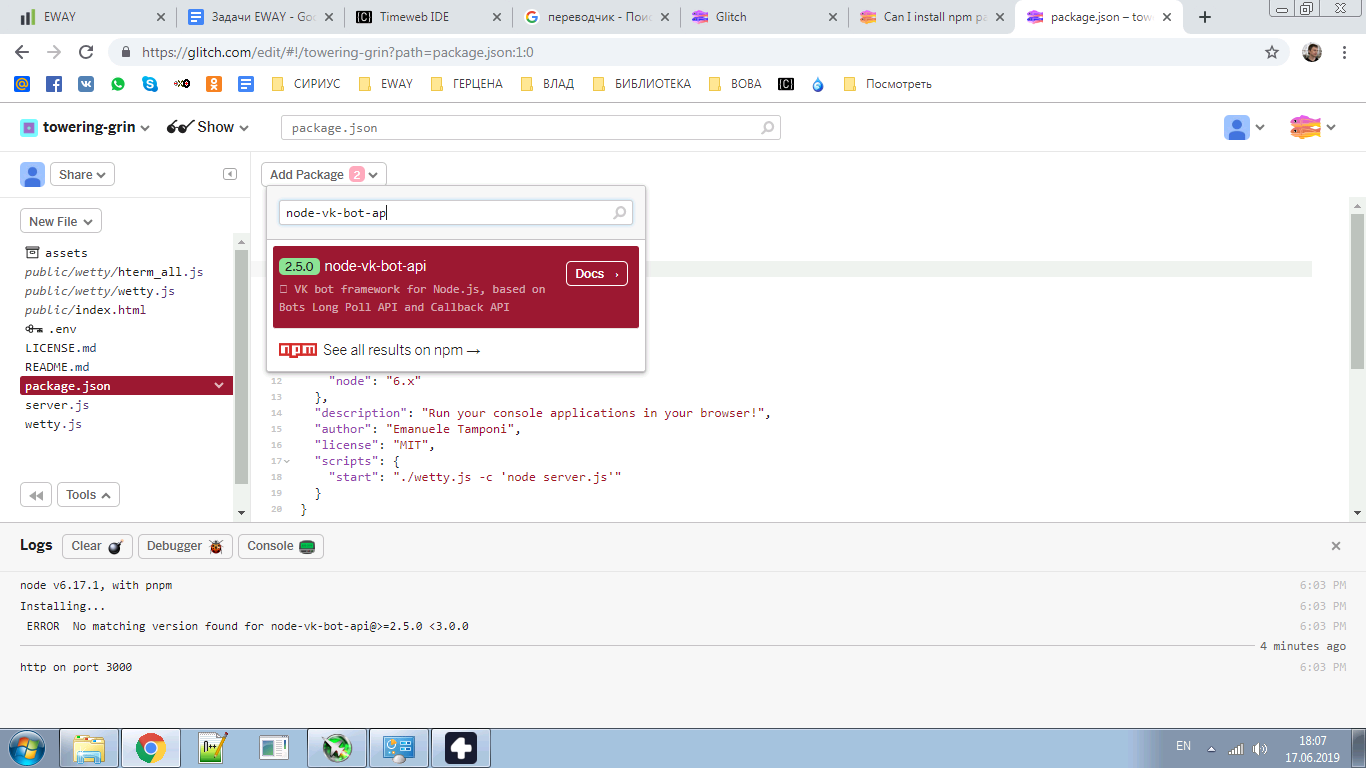
Task: Open the Mail.ru bookmark icon
Action: (x=22, y=84)
